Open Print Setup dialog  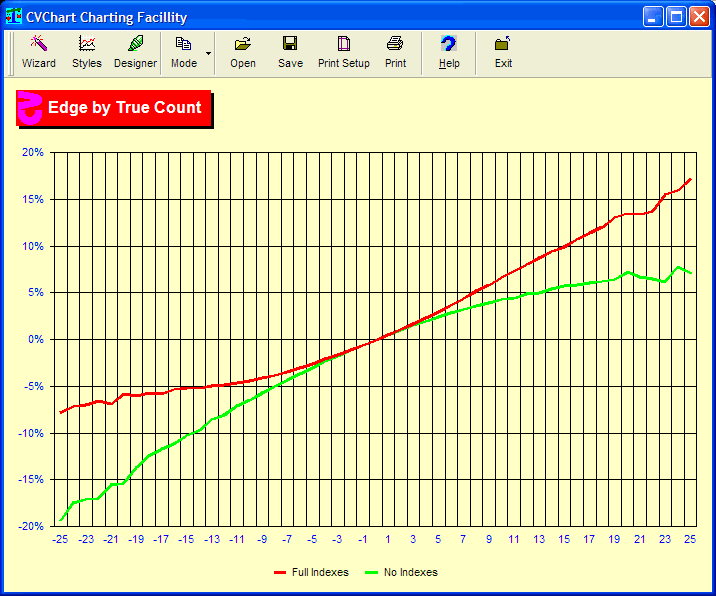[x=344, y=52]
